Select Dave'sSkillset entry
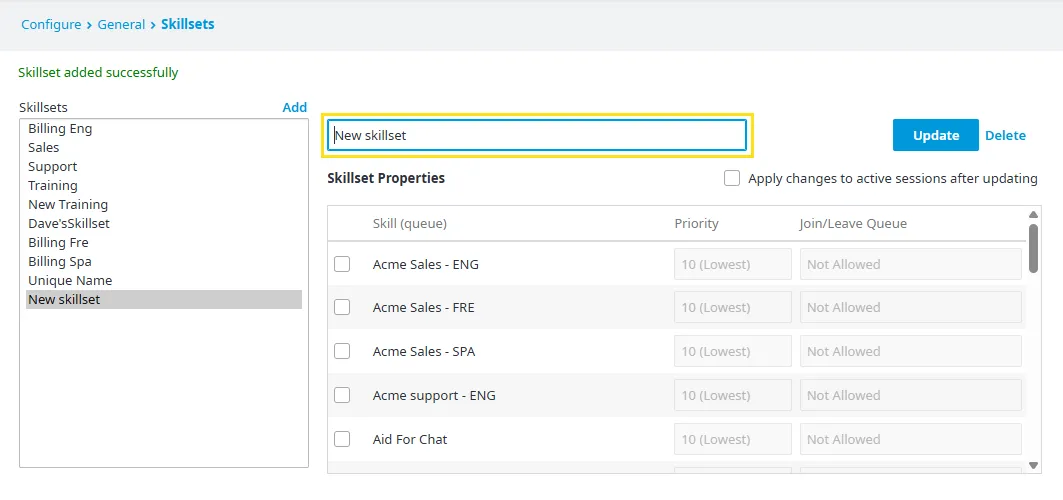Viewport: 1063px width, 500px height. coord(164,224)
